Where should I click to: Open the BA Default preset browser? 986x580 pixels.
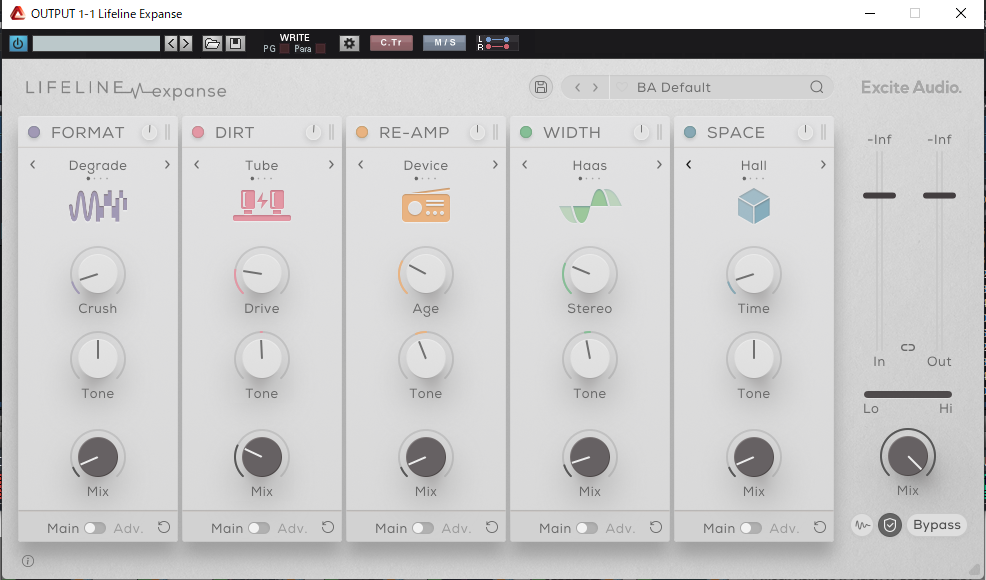[673, 87]
